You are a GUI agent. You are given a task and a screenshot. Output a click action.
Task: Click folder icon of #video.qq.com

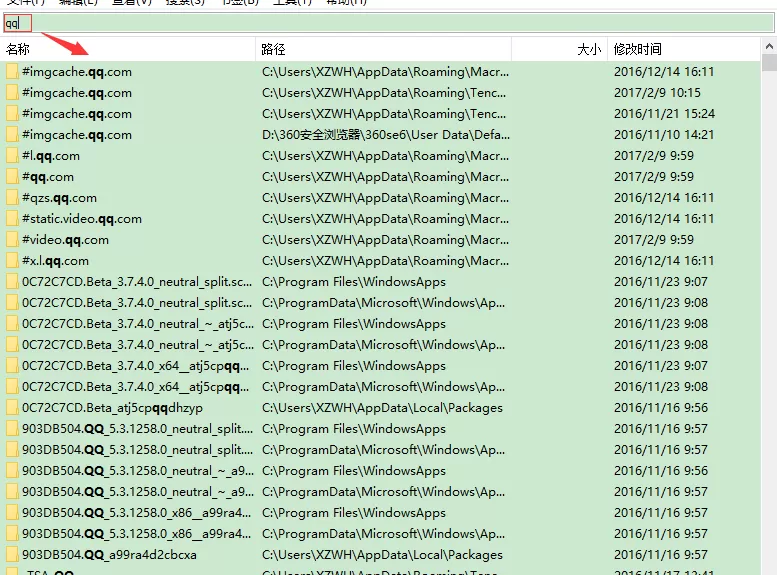click(x=12, y=239)
